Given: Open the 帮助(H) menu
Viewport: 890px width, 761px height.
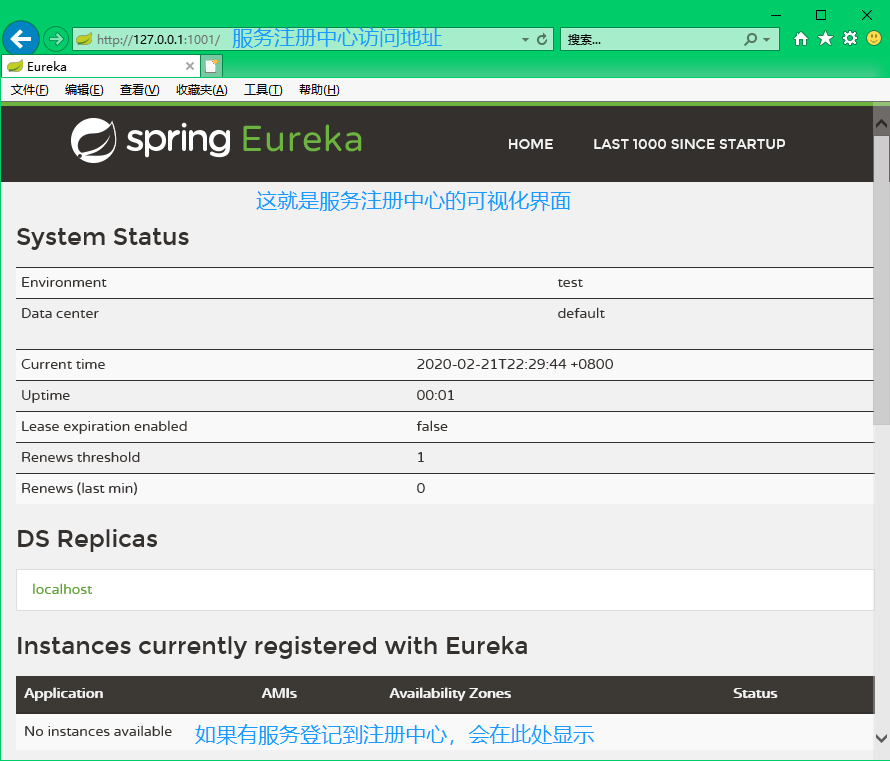Looking at the screenshot, I should tap(319, 90).
